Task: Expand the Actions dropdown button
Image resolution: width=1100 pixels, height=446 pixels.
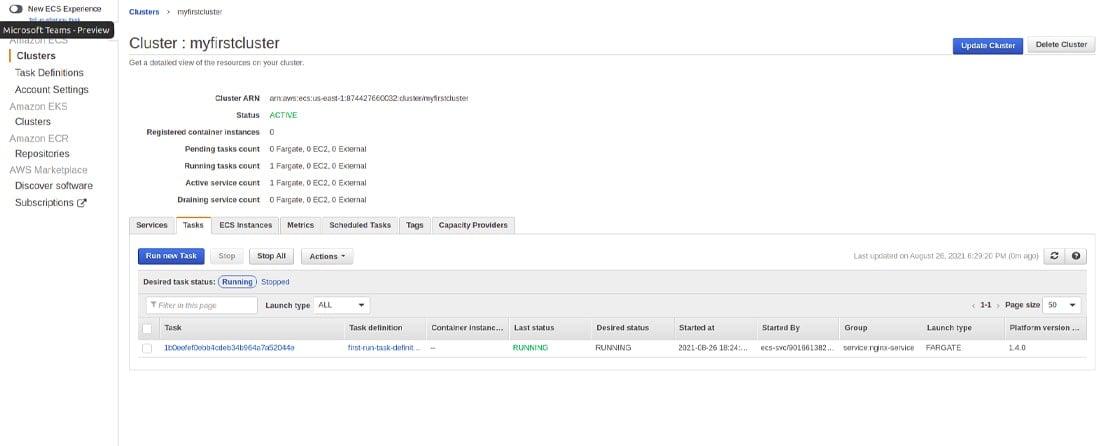Action: click(x=327, y=256)
